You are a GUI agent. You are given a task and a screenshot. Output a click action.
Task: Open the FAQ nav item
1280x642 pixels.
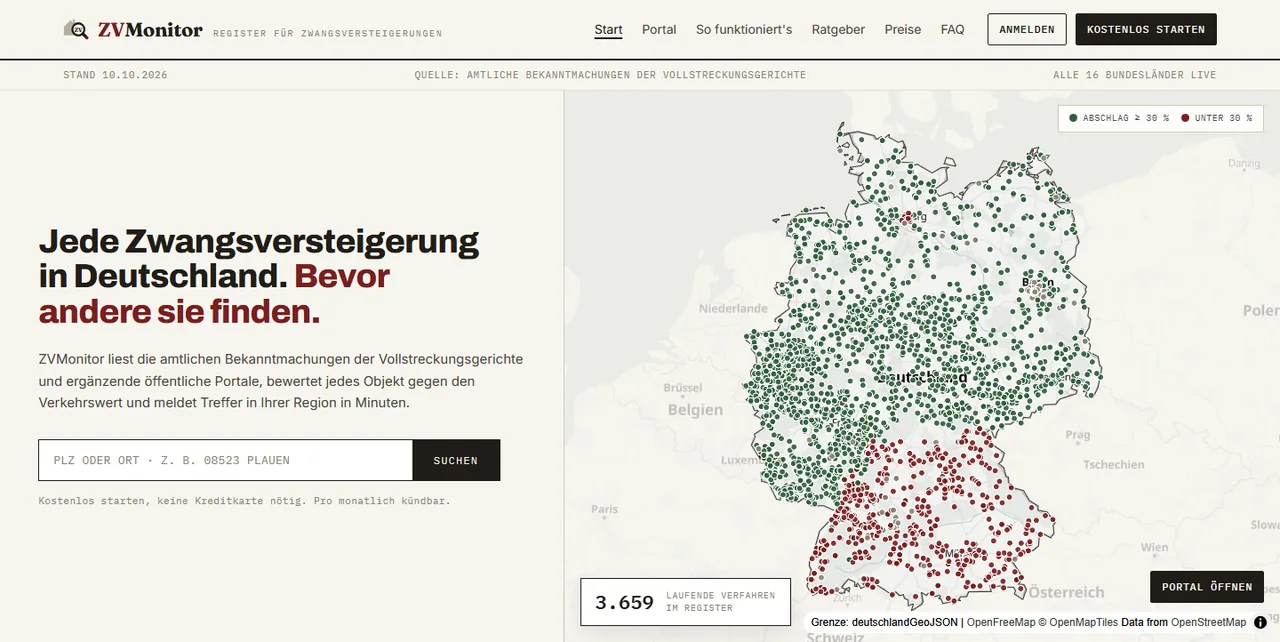[x=953, y=30]
